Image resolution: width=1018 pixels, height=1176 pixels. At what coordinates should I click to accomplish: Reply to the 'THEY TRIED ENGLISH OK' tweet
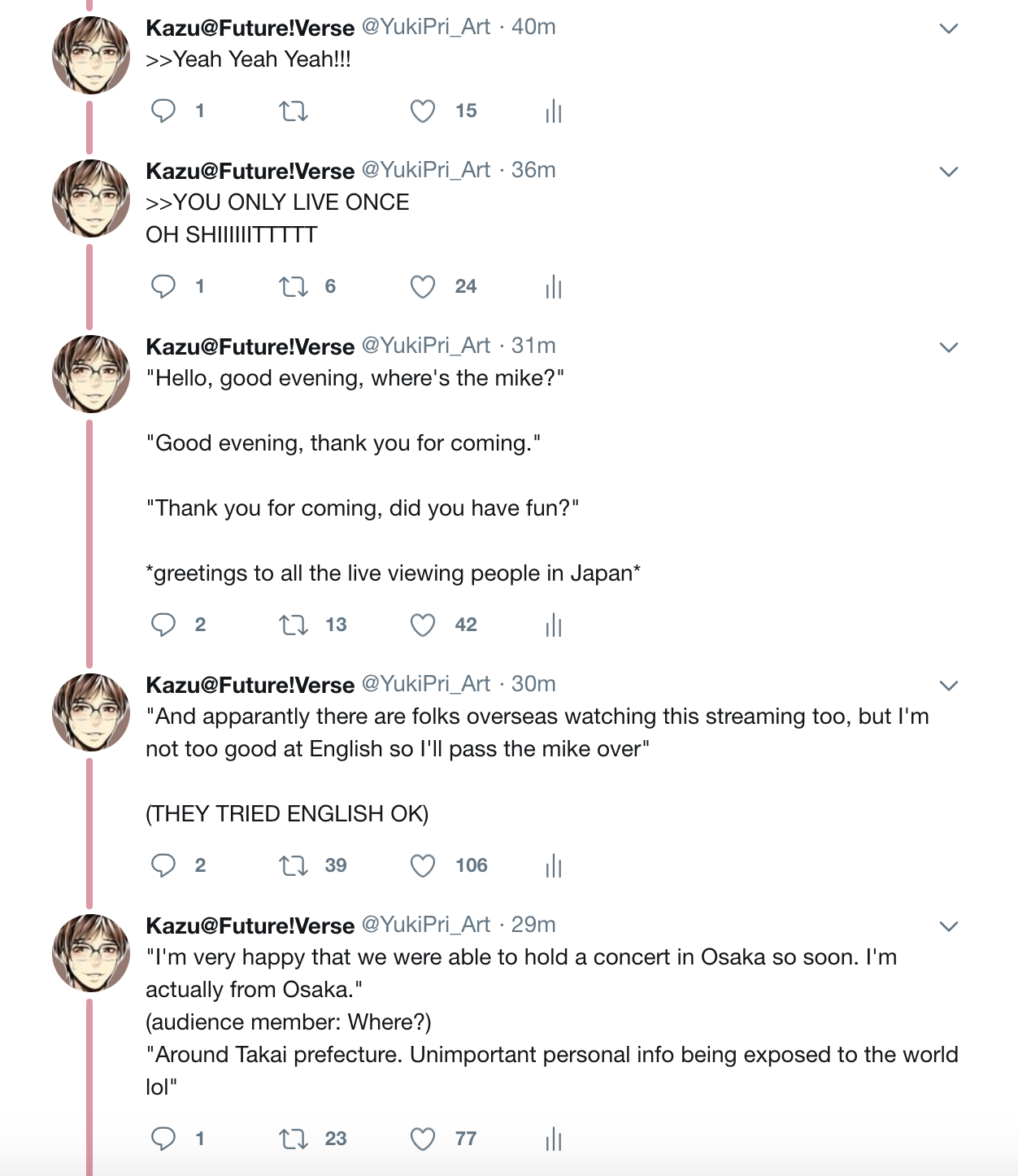(x=163, y=865)
